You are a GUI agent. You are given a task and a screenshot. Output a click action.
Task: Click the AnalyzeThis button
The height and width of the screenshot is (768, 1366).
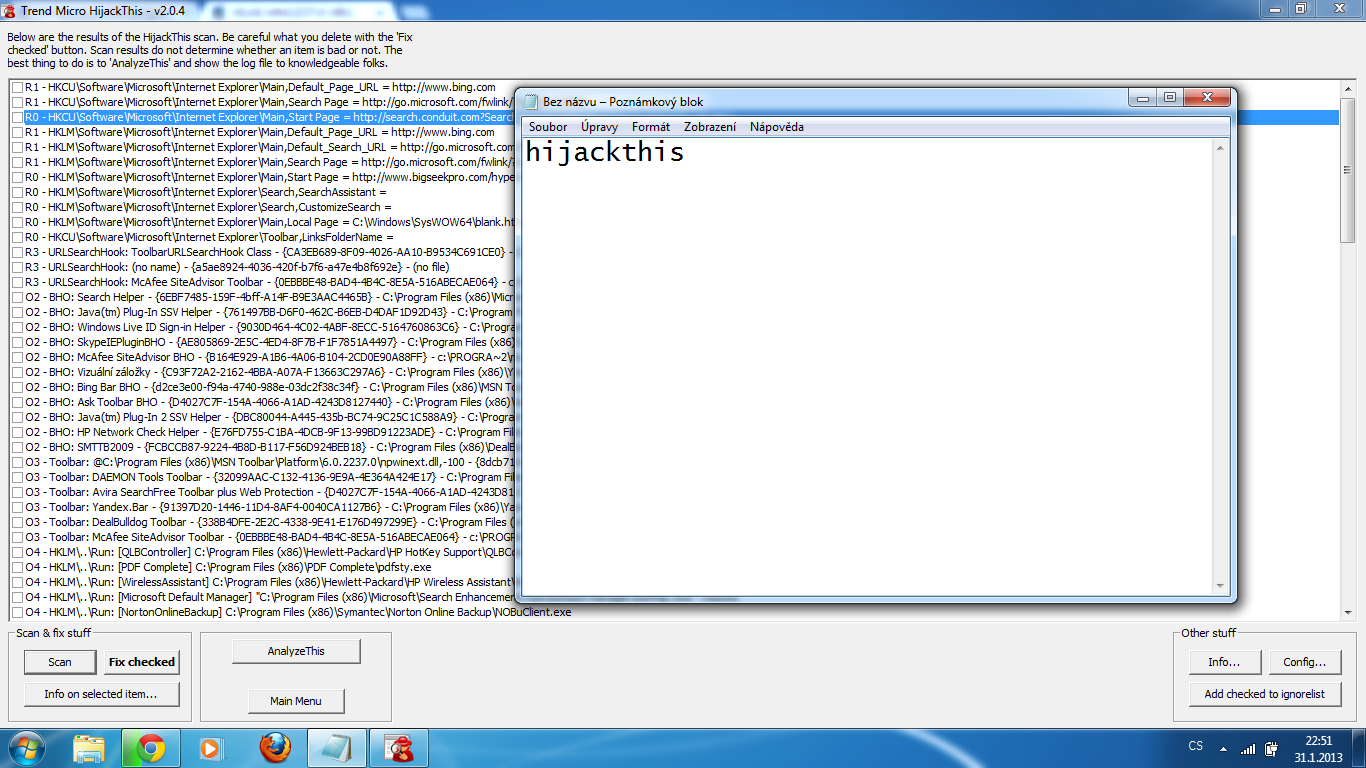click(296, 651)
